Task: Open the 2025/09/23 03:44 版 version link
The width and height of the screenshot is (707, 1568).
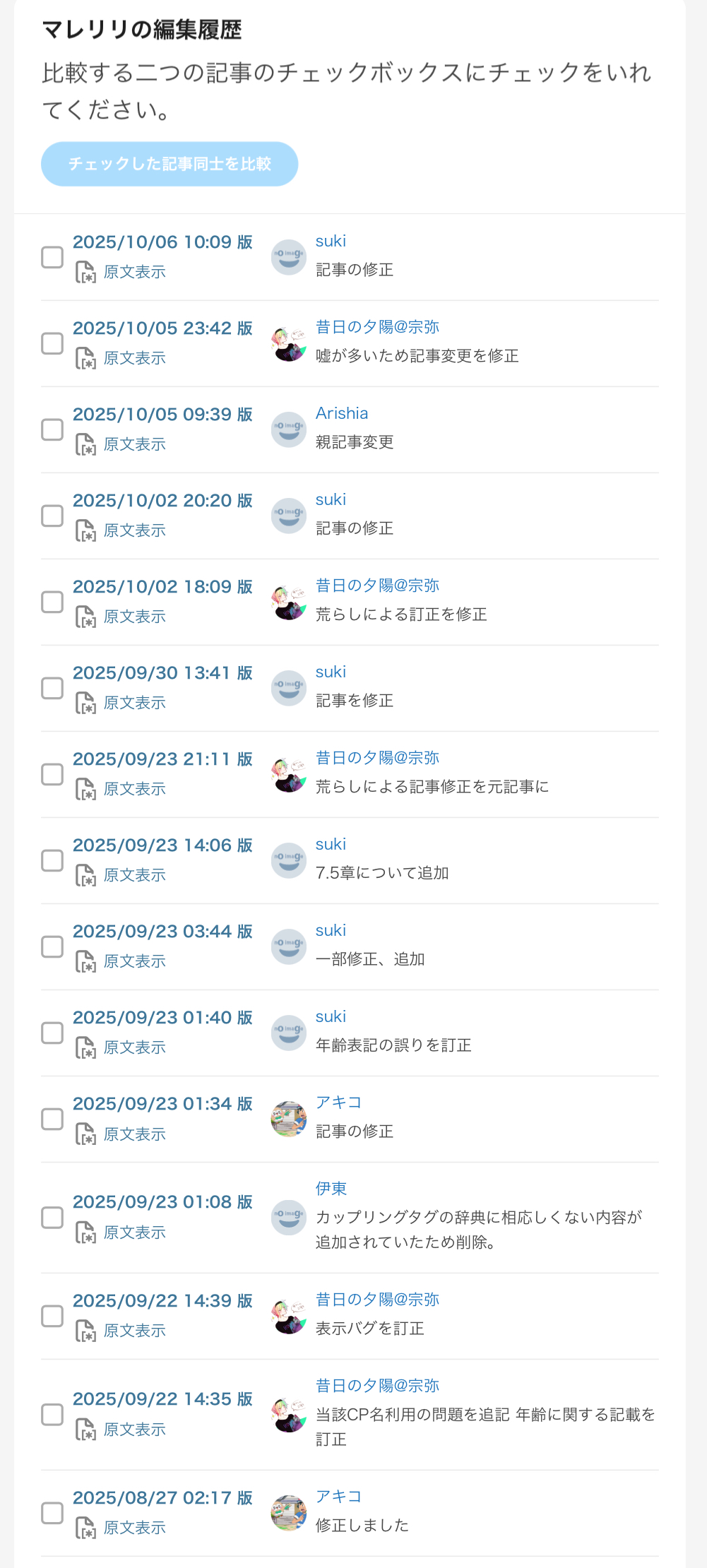Action: pyautogui.click(x=162, y=932)
